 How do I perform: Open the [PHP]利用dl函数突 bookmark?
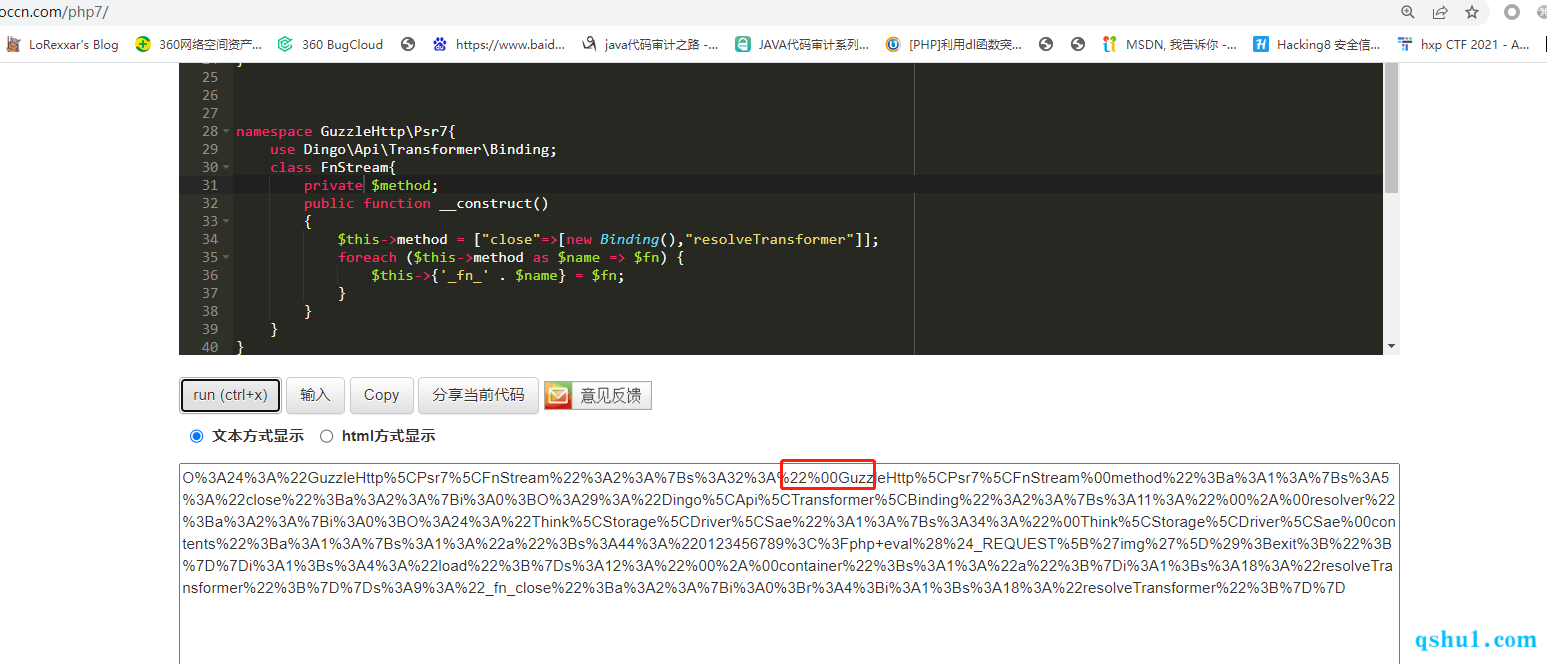pyautogui.click(x=955, y=44)
